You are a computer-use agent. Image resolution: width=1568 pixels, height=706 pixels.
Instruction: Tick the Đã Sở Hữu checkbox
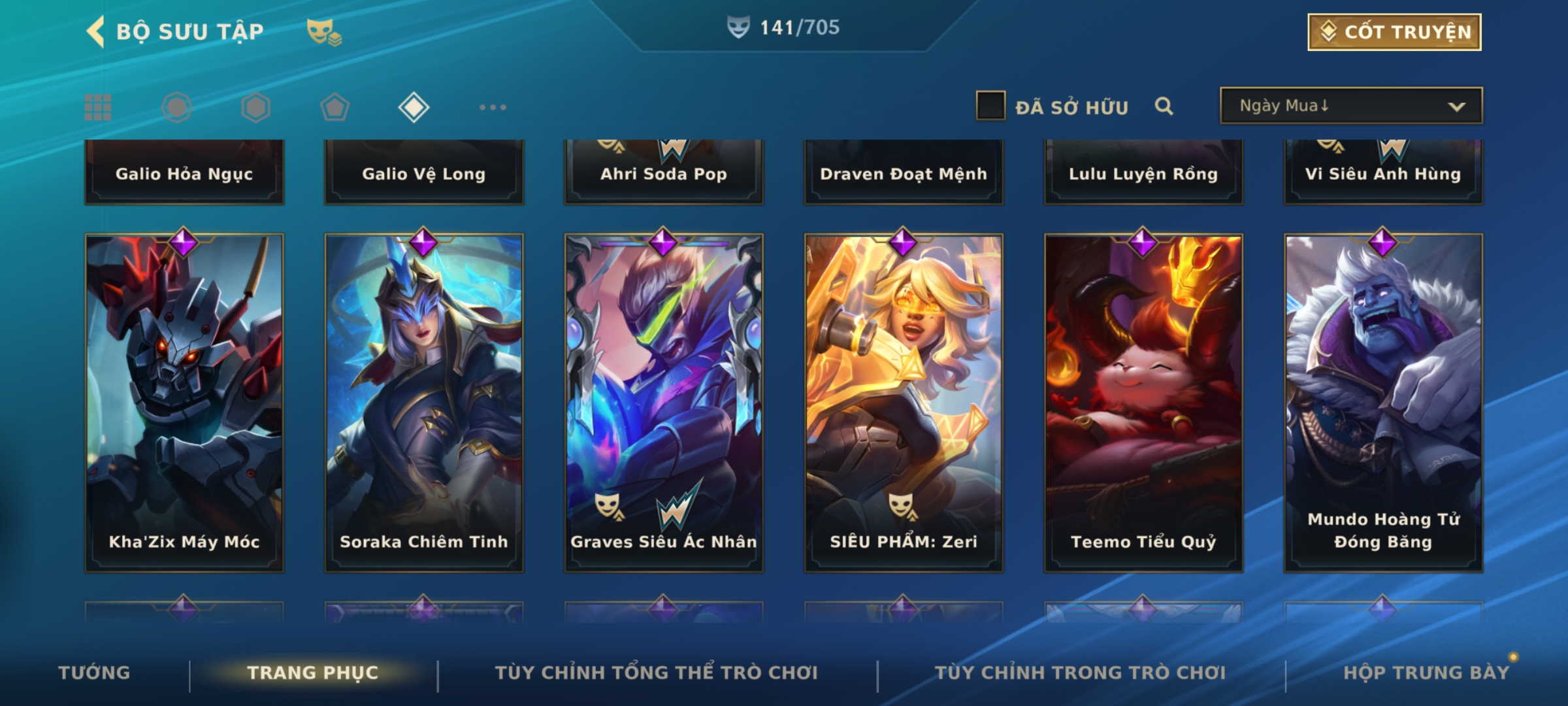[990, 106]
